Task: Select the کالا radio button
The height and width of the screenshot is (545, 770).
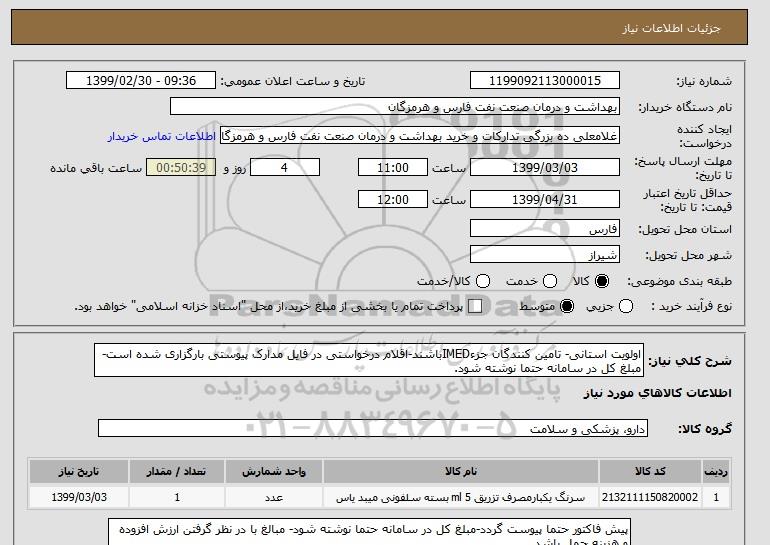Action: pyautogui.click(x=602, y=281)
